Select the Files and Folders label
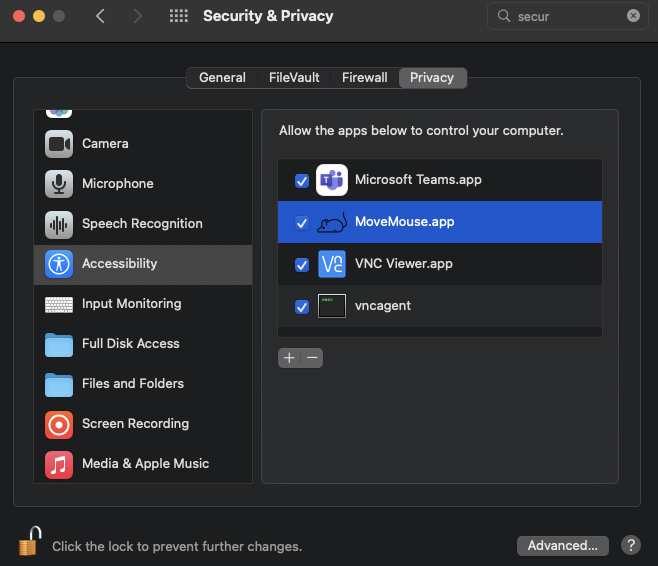The height and width of the screenshot is (566, 658). click(133, 383)
